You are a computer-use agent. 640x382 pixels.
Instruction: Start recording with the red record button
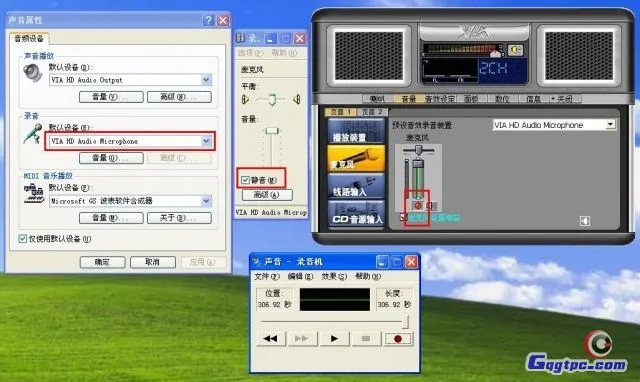click(x=398, y=338)
